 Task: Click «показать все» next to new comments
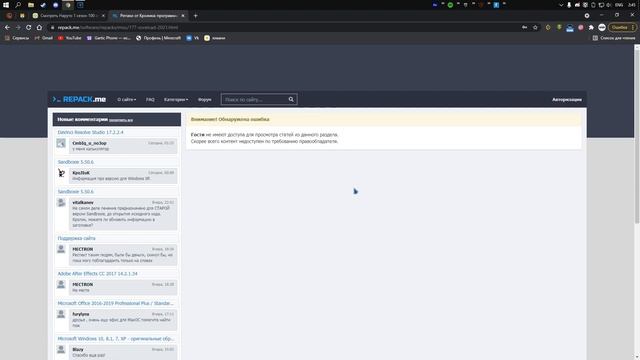121,120
